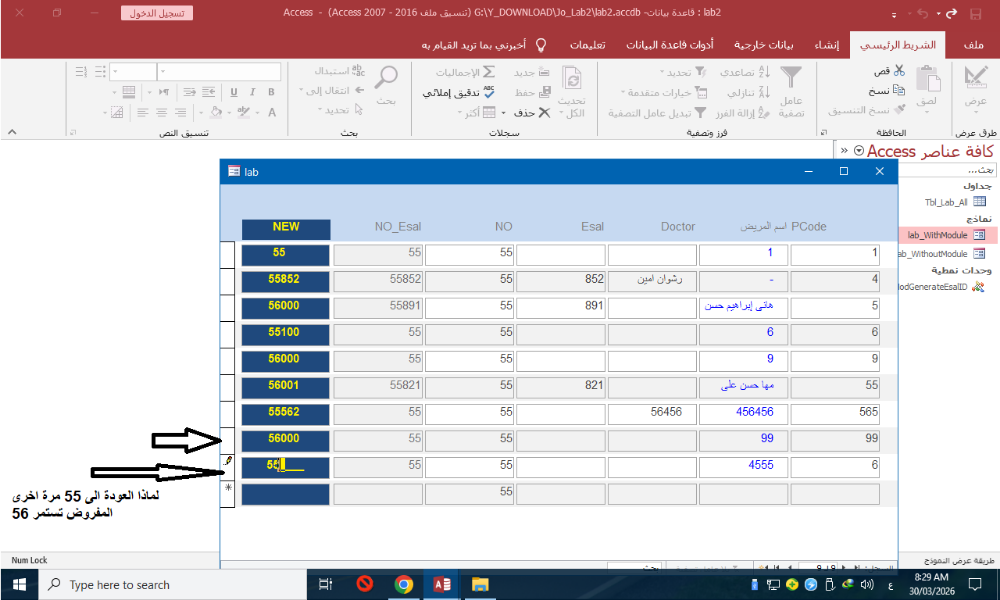Image resolution: width=1000 pixels, height=600 pixels.
Task: Expand the All Access Objects dropdown
Action: coord(859,151)
